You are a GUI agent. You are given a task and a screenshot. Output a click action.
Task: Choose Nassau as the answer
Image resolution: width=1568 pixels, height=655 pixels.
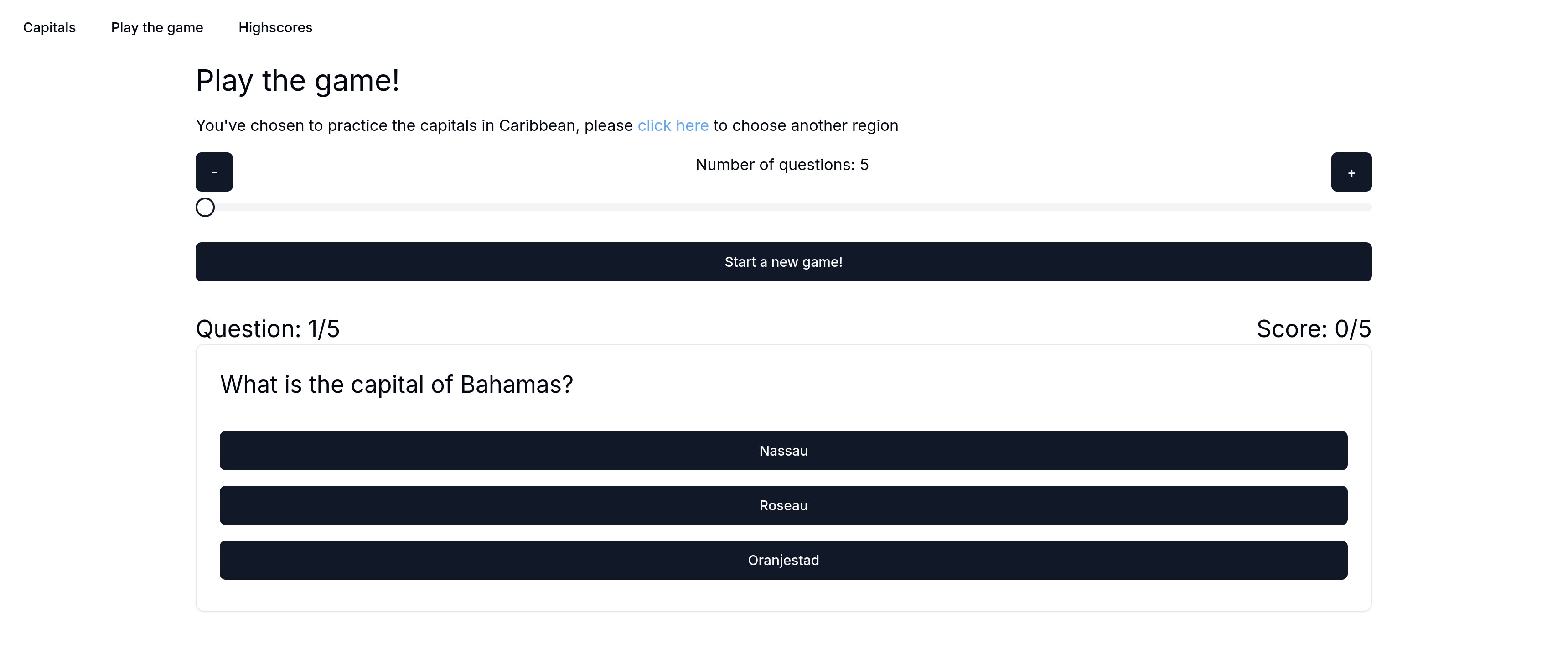(783, 451)
